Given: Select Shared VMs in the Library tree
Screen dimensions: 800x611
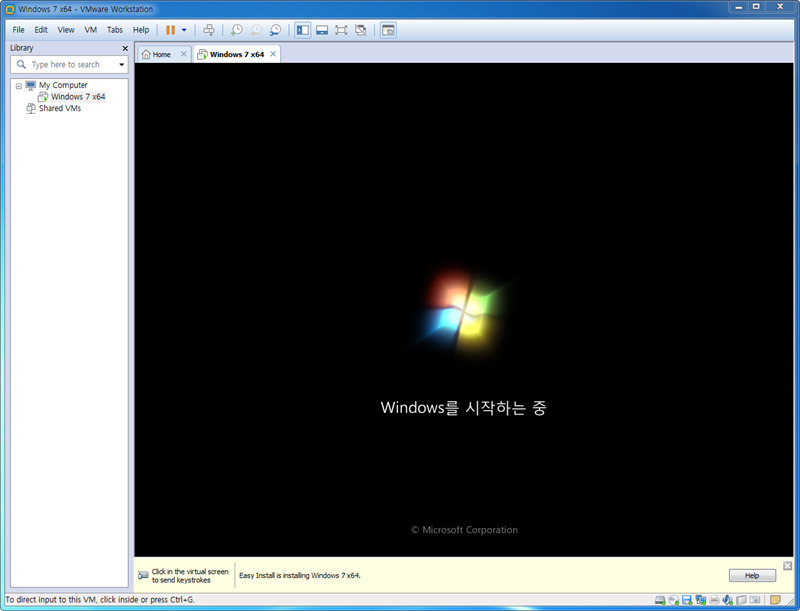Looking at the screenshot, I should (60, 109).
